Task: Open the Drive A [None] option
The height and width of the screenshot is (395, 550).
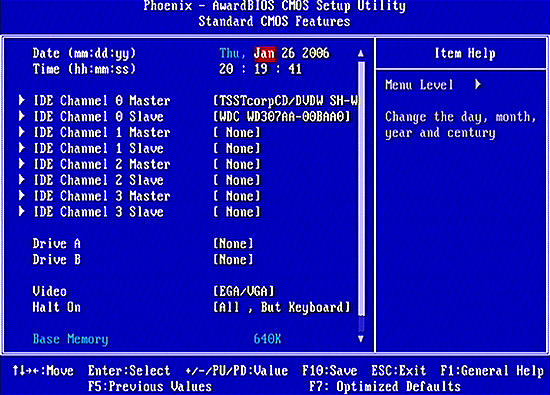Action: (x=233, y=243)
